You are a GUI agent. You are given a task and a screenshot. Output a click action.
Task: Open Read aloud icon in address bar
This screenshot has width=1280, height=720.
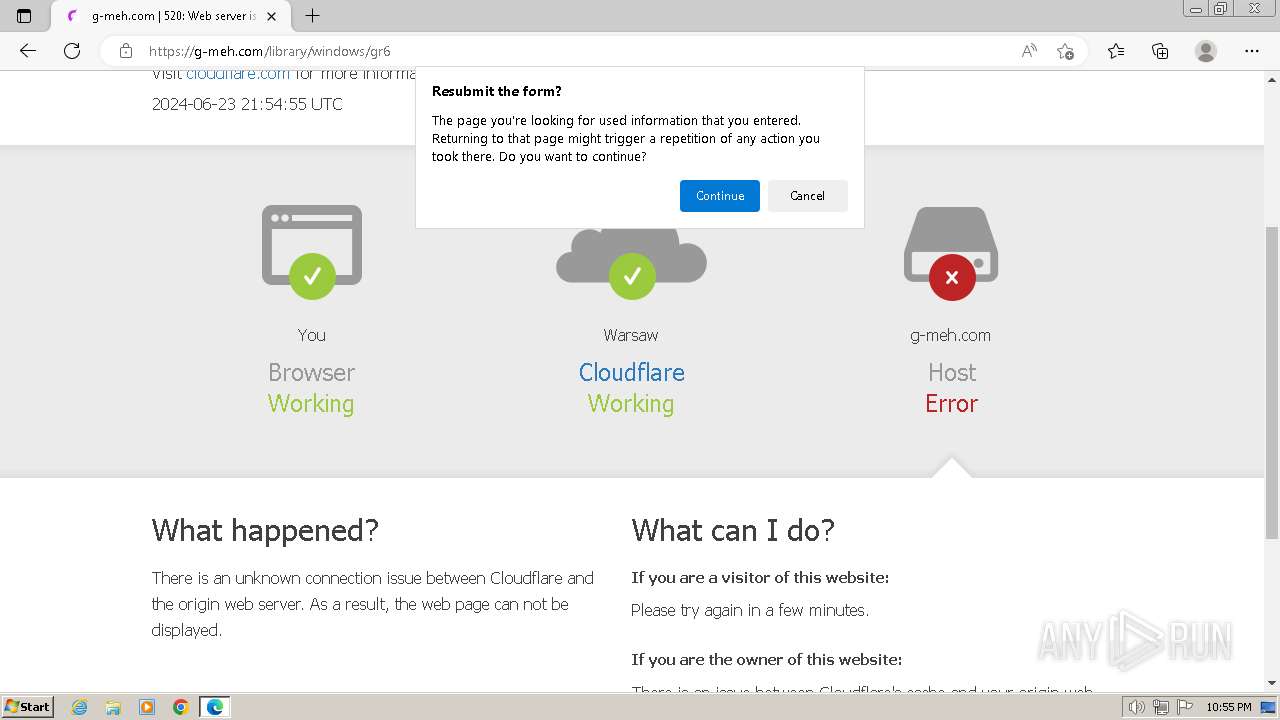1029,51
